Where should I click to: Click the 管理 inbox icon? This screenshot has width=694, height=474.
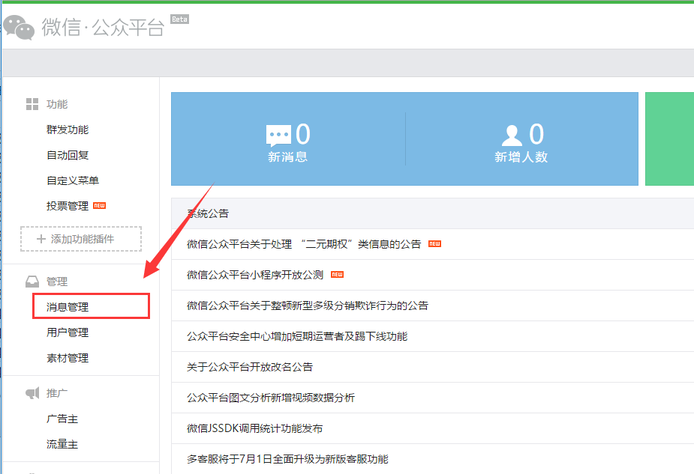[32, 281]
